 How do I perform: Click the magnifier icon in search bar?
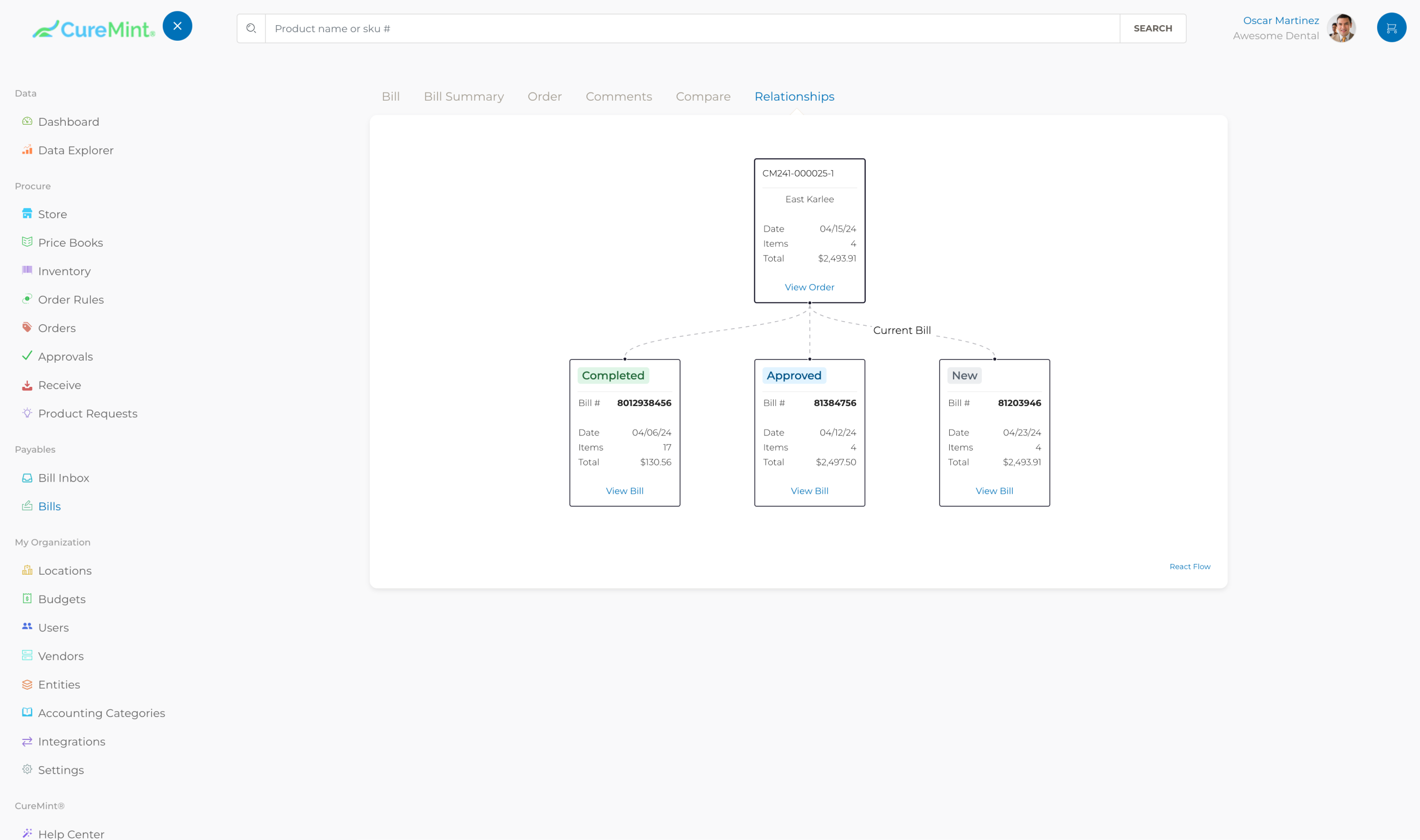(x=251, y=28)
